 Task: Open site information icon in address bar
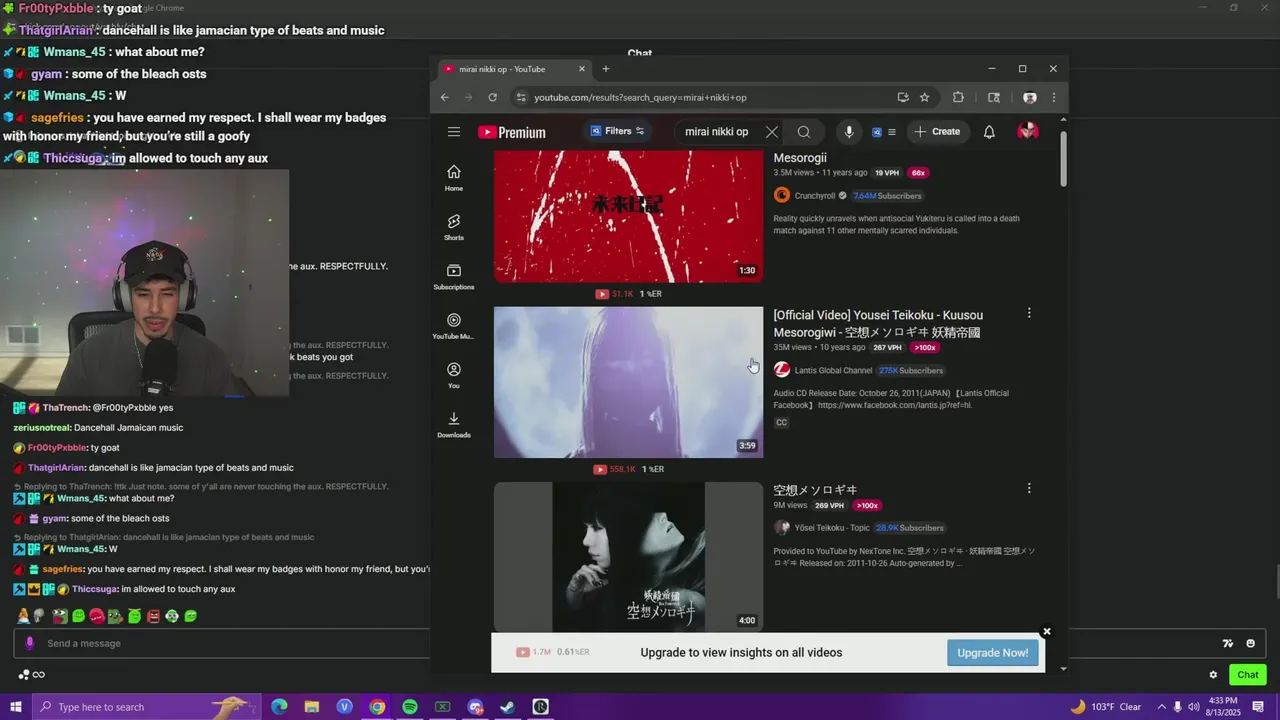click(x=520, y=97)
